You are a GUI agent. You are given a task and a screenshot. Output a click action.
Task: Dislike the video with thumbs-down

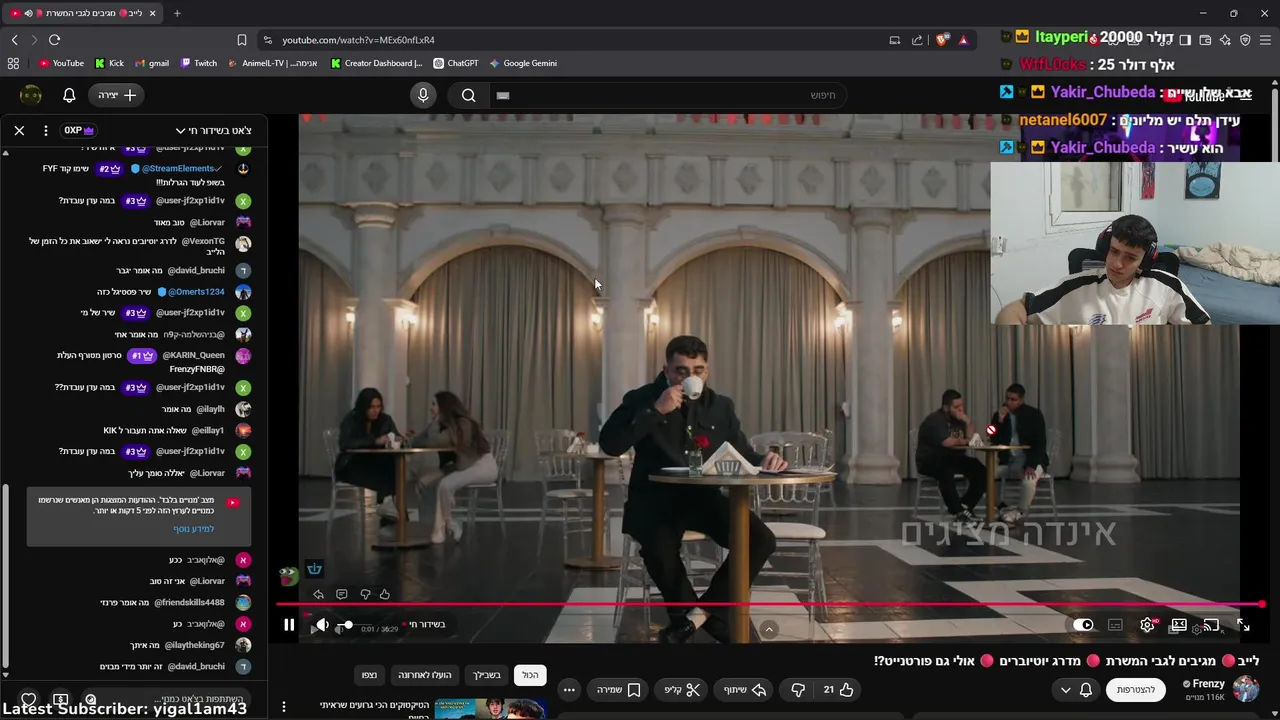[798, 689]
